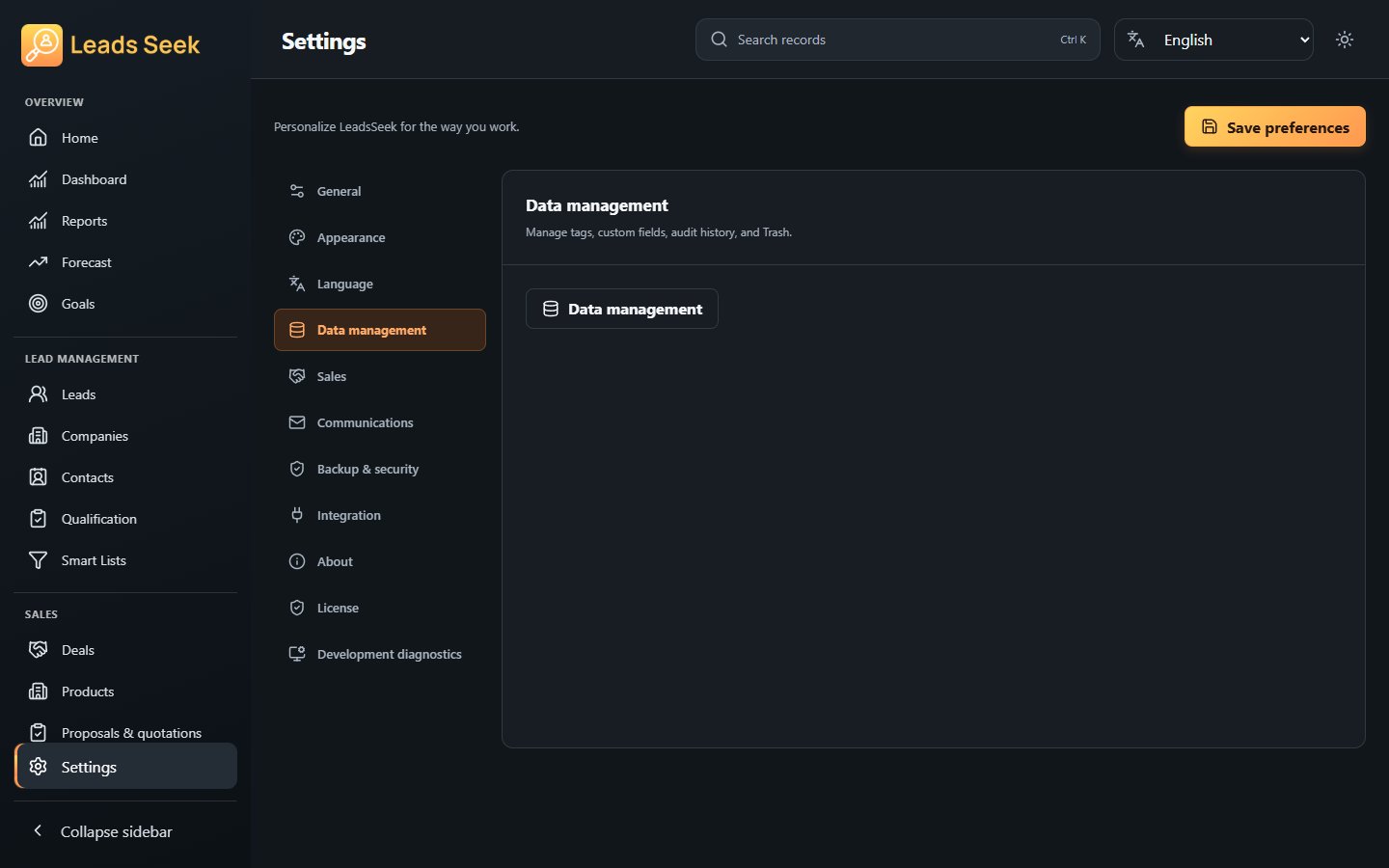The image size is (1389, 868).
Task: Open the Reports page
Action: [x=125, y=221]
